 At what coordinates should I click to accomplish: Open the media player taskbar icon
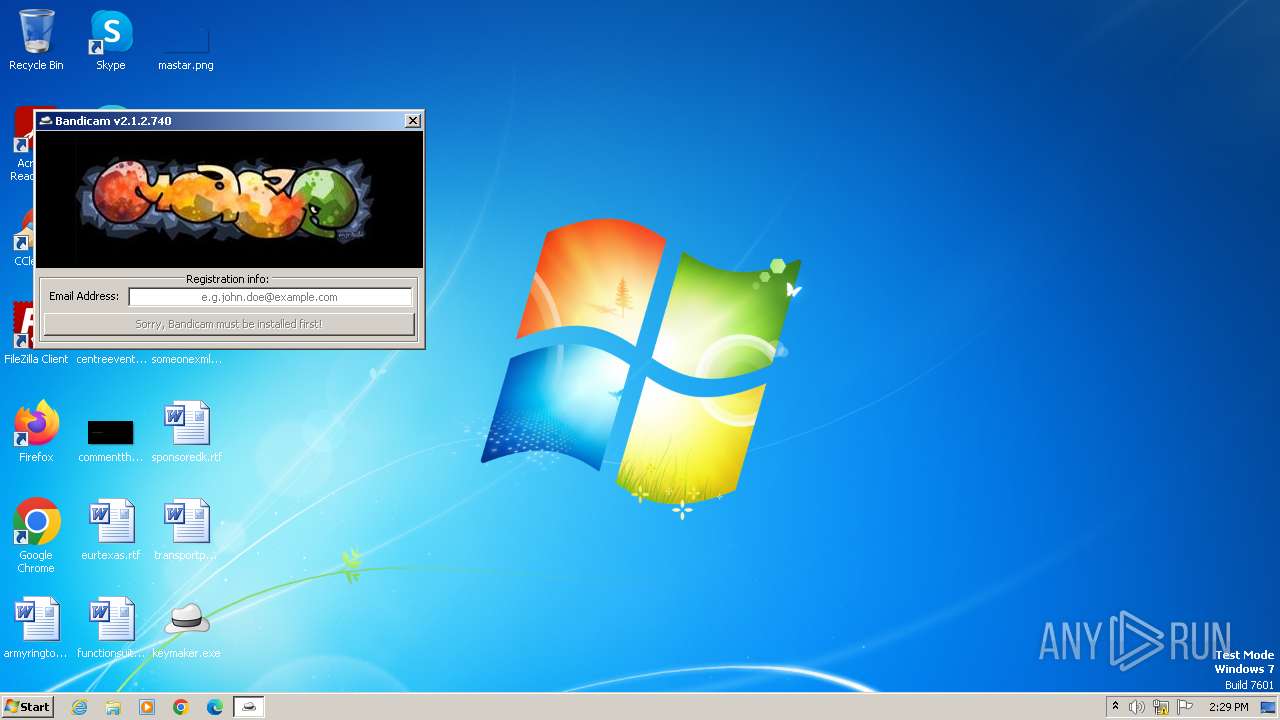(147, 707)
